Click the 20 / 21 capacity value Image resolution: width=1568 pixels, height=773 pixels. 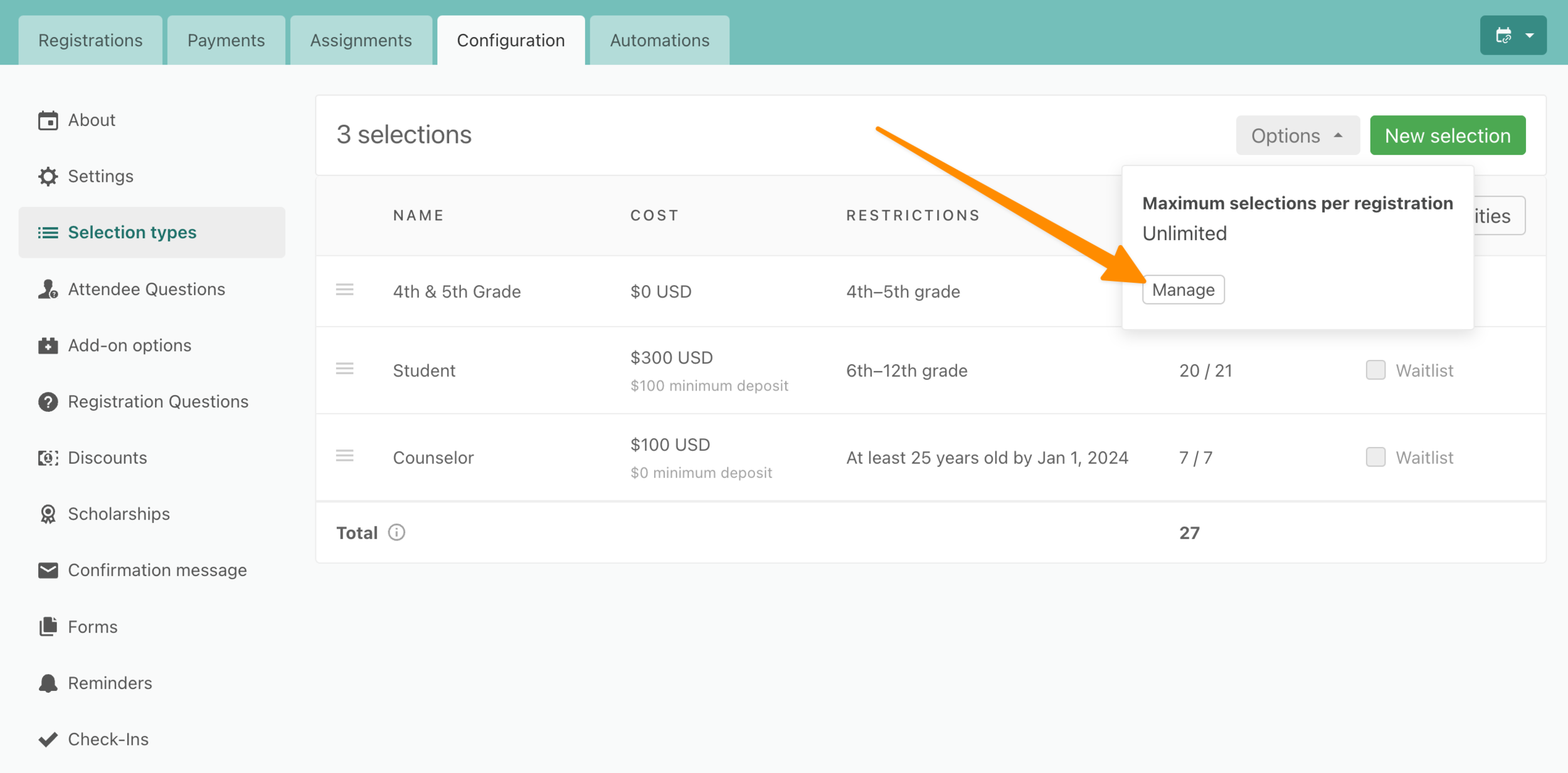click(x=1205, y=371)
